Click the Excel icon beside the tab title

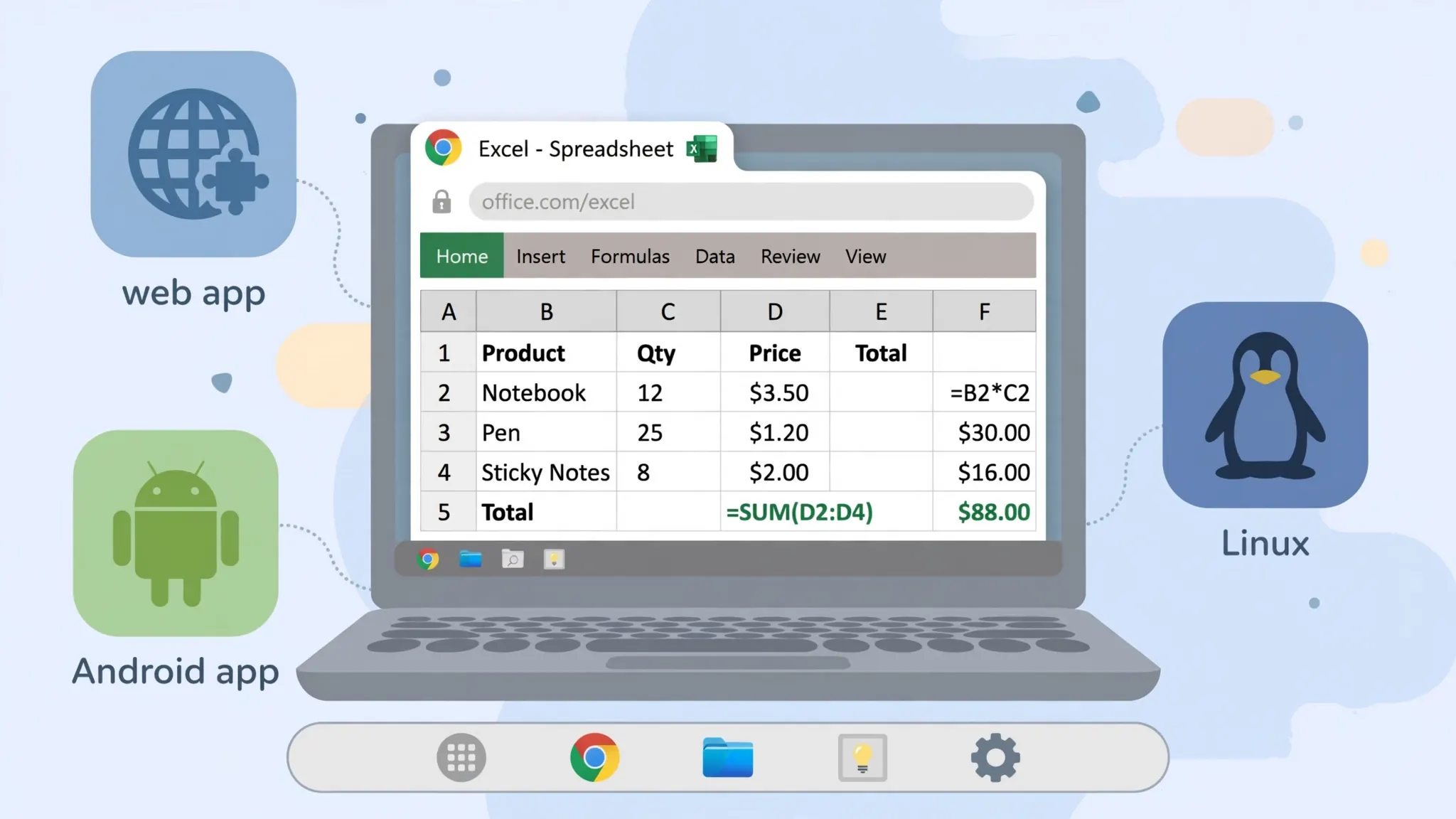point(702,149)
